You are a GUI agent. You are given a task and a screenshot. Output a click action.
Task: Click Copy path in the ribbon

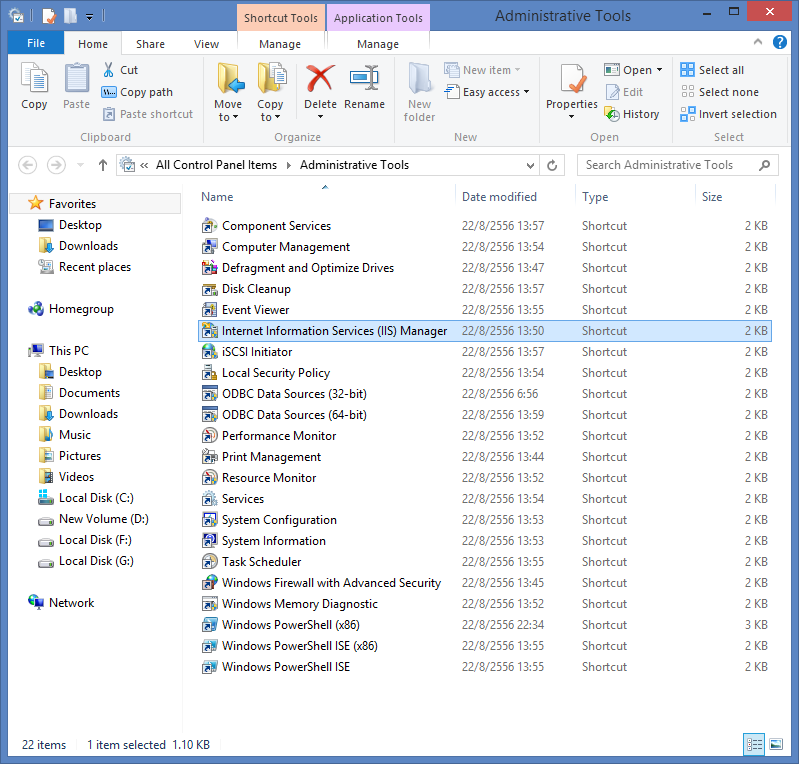coord(137,92)
